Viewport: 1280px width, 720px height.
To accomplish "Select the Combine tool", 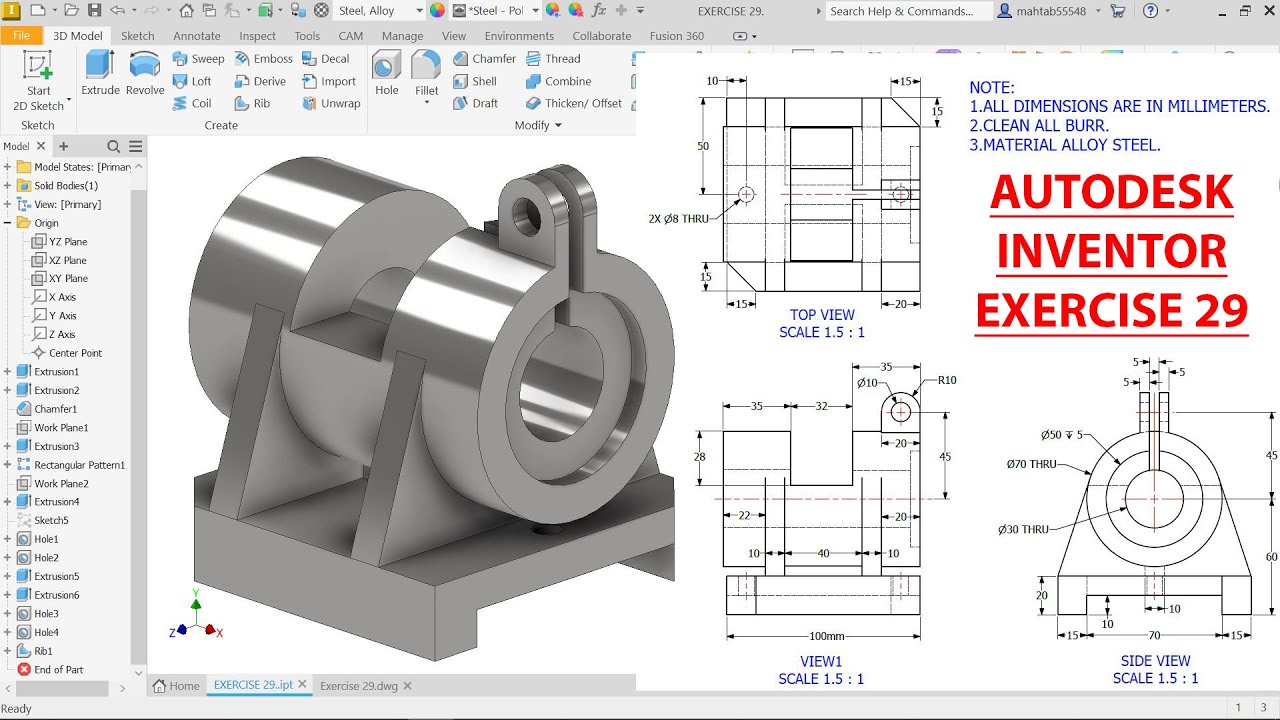I will 558,81.
